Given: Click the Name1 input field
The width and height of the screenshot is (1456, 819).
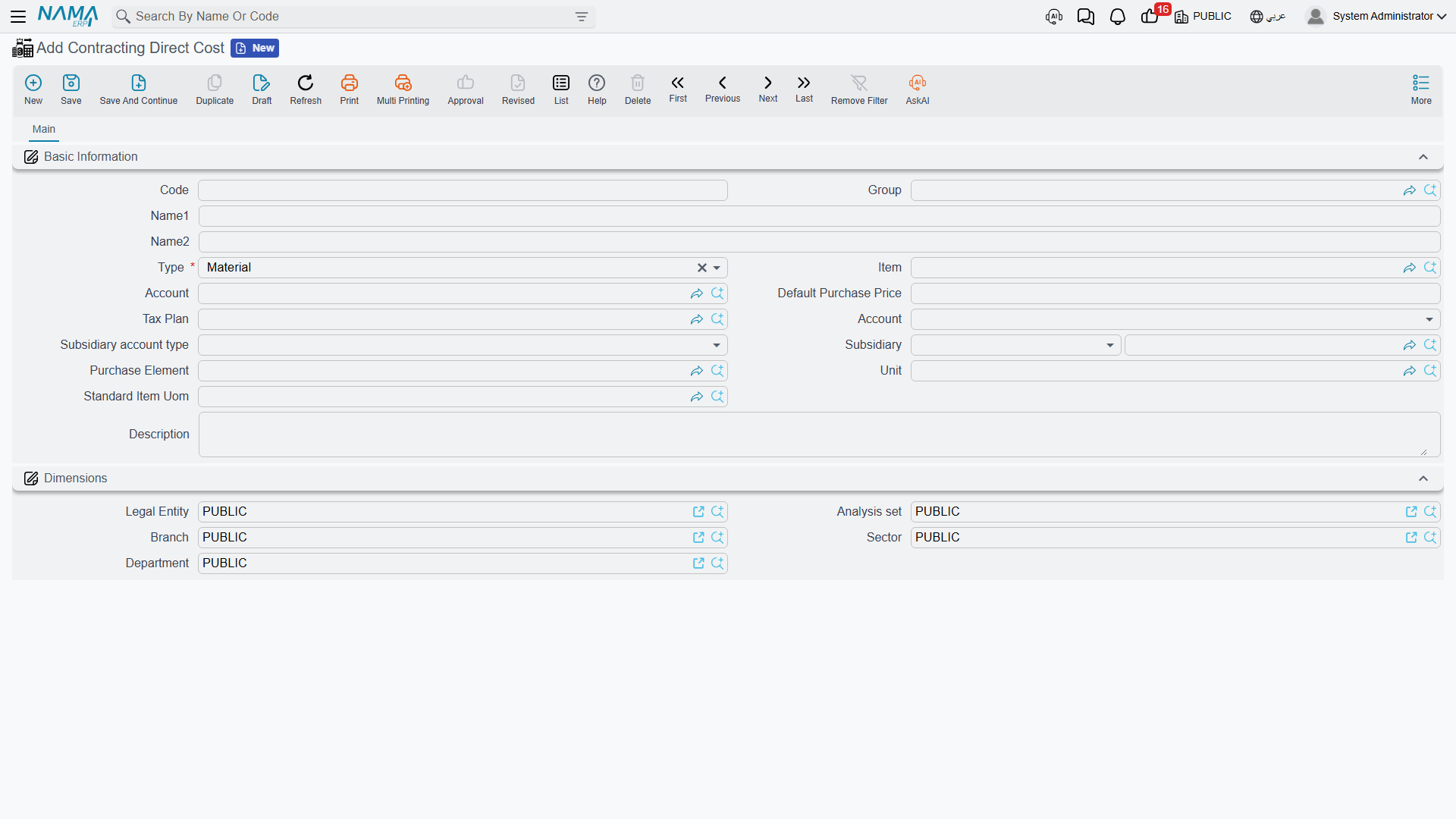Looking at the screenshot, I should tap(819, 216).
